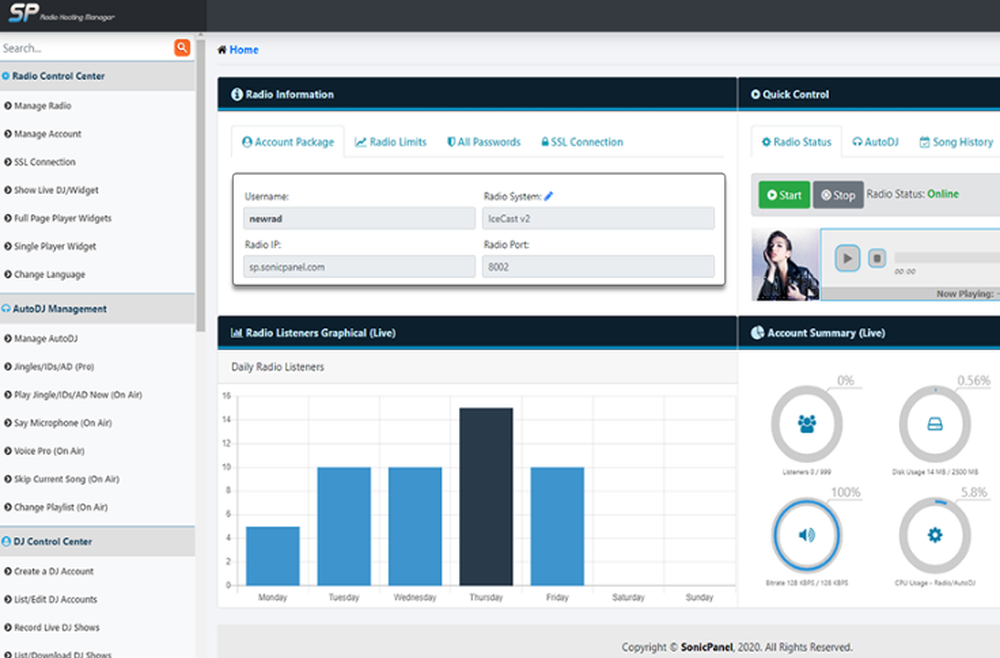
Task: Click the CPU Usage gear icon
Action: click(934, 535)
